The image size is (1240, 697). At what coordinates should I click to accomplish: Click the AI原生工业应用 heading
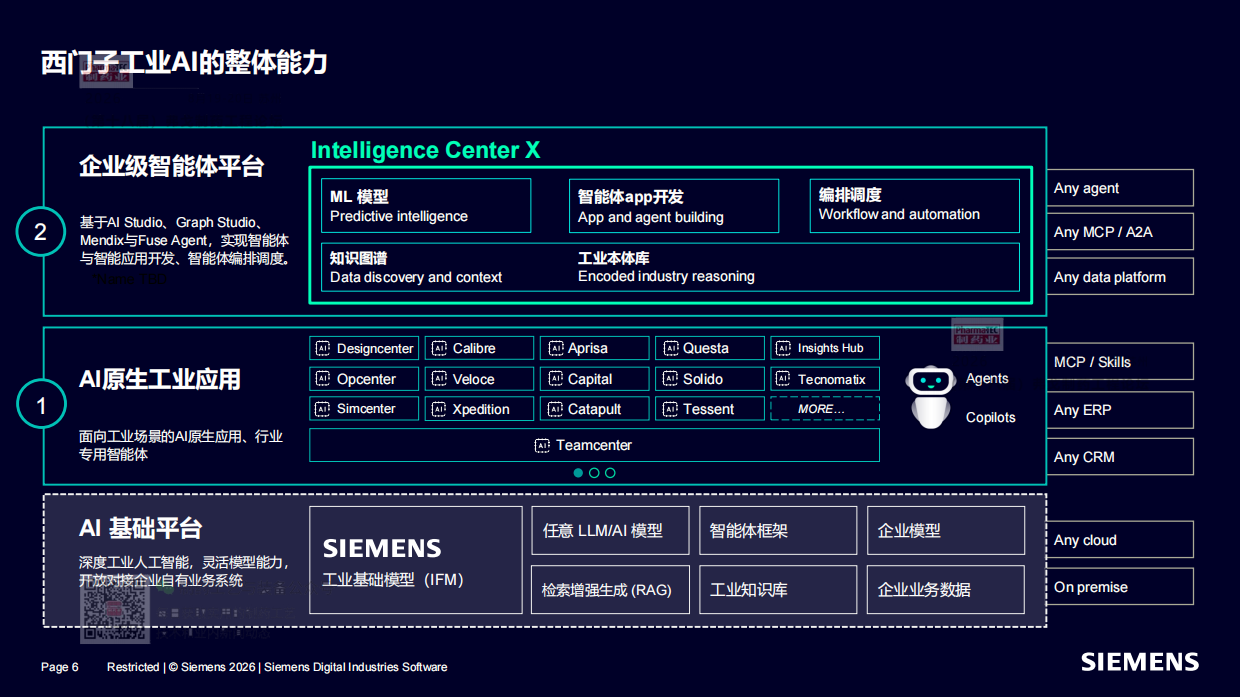(x=160, y=379)
